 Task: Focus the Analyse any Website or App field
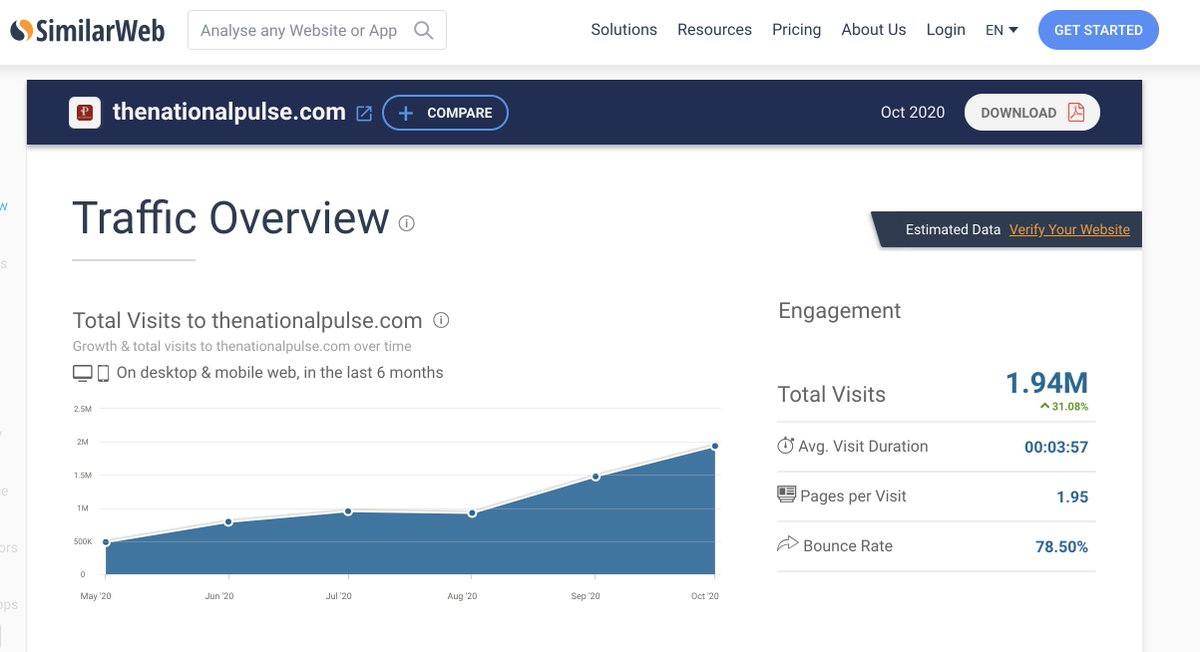click(317, 30)
